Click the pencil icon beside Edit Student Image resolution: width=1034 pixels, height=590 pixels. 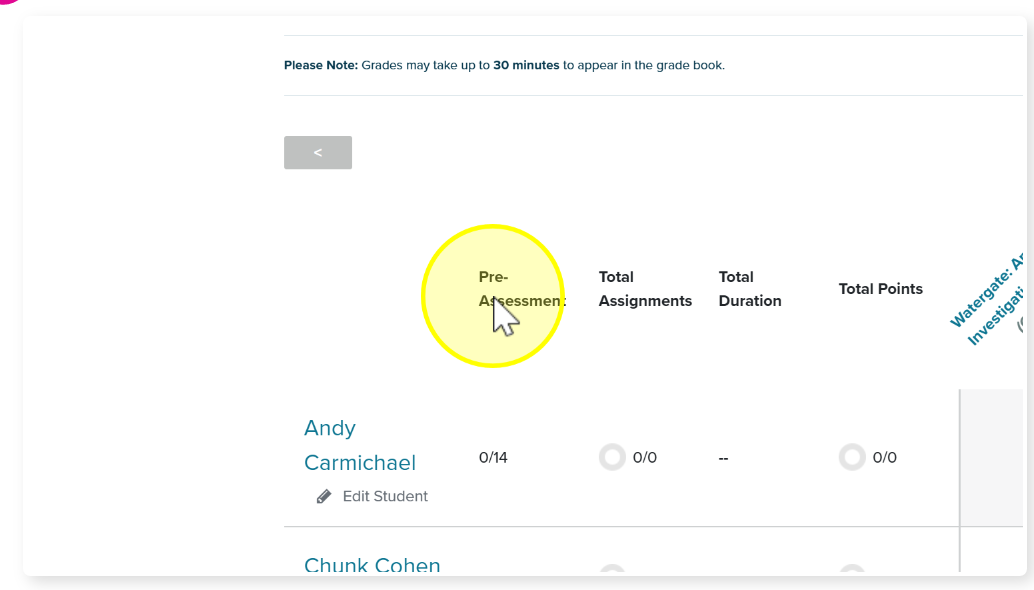pos(324,496)
